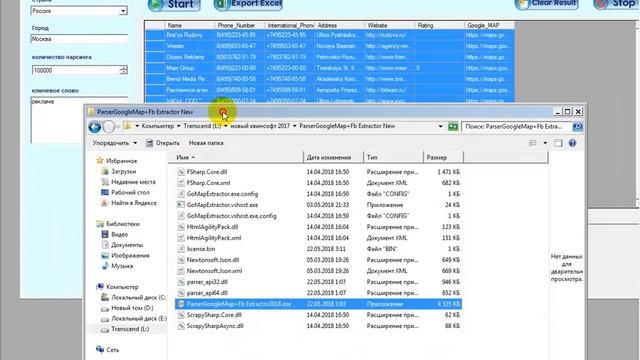Expand the Компьютер breadcrumb dropdown arrow
640x360 pixels.
pyautogui.click(x=178, y=126)
